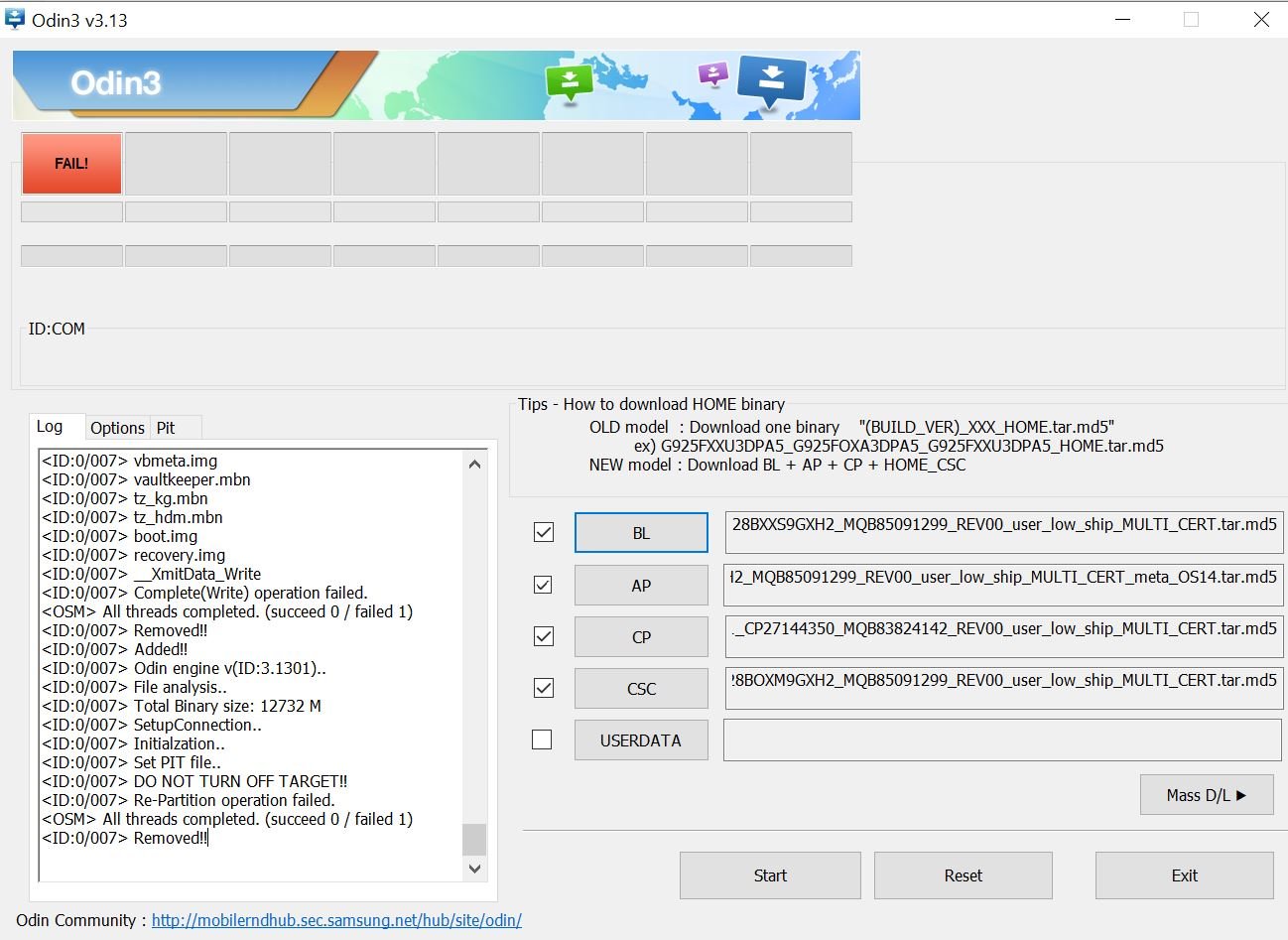Screen dimensions: 1288x940
Task: Click the blue download icon in banner
Action: (x=771, y=79)
